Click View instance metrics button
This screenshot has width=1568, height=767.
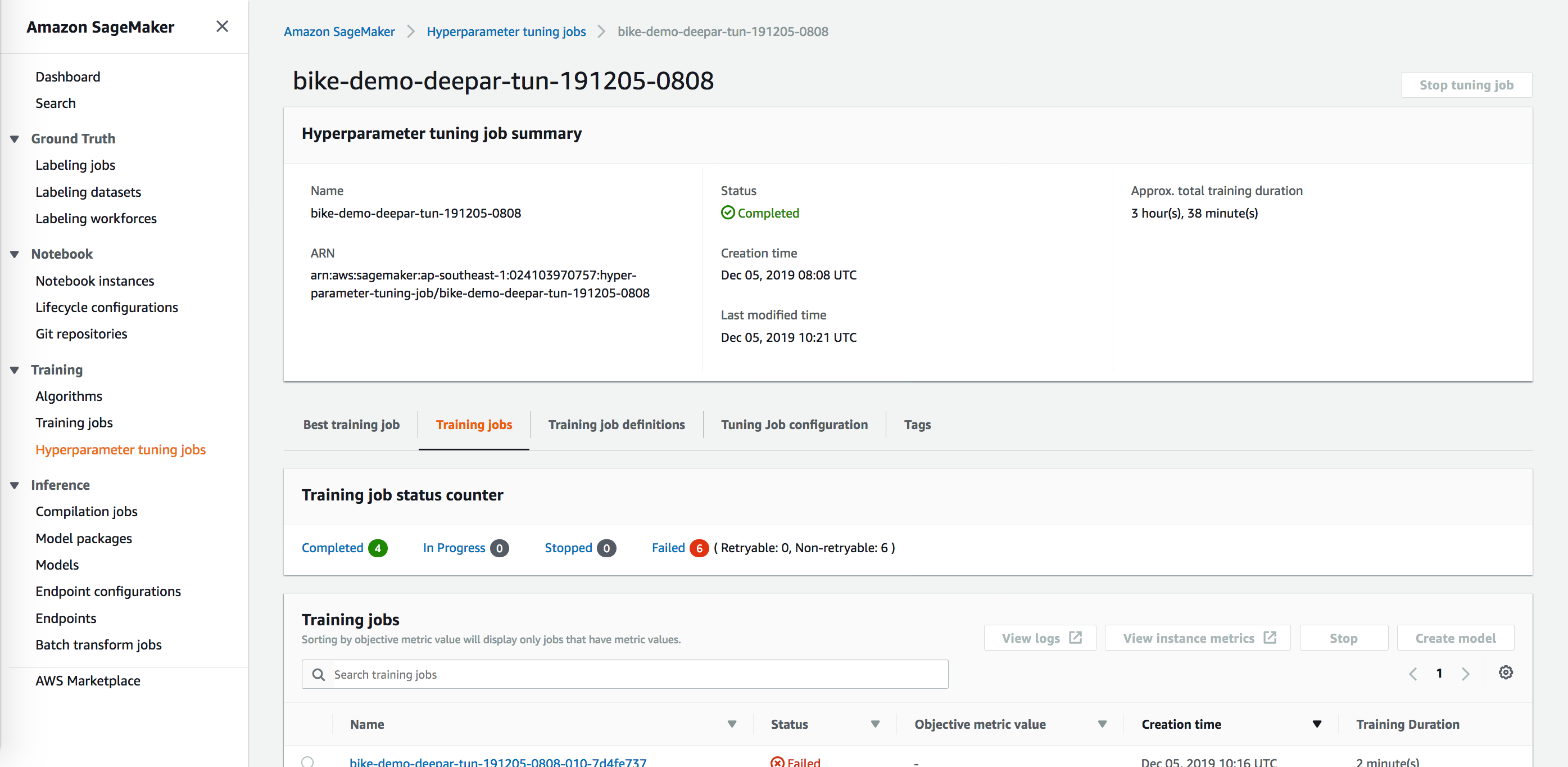1197,638
